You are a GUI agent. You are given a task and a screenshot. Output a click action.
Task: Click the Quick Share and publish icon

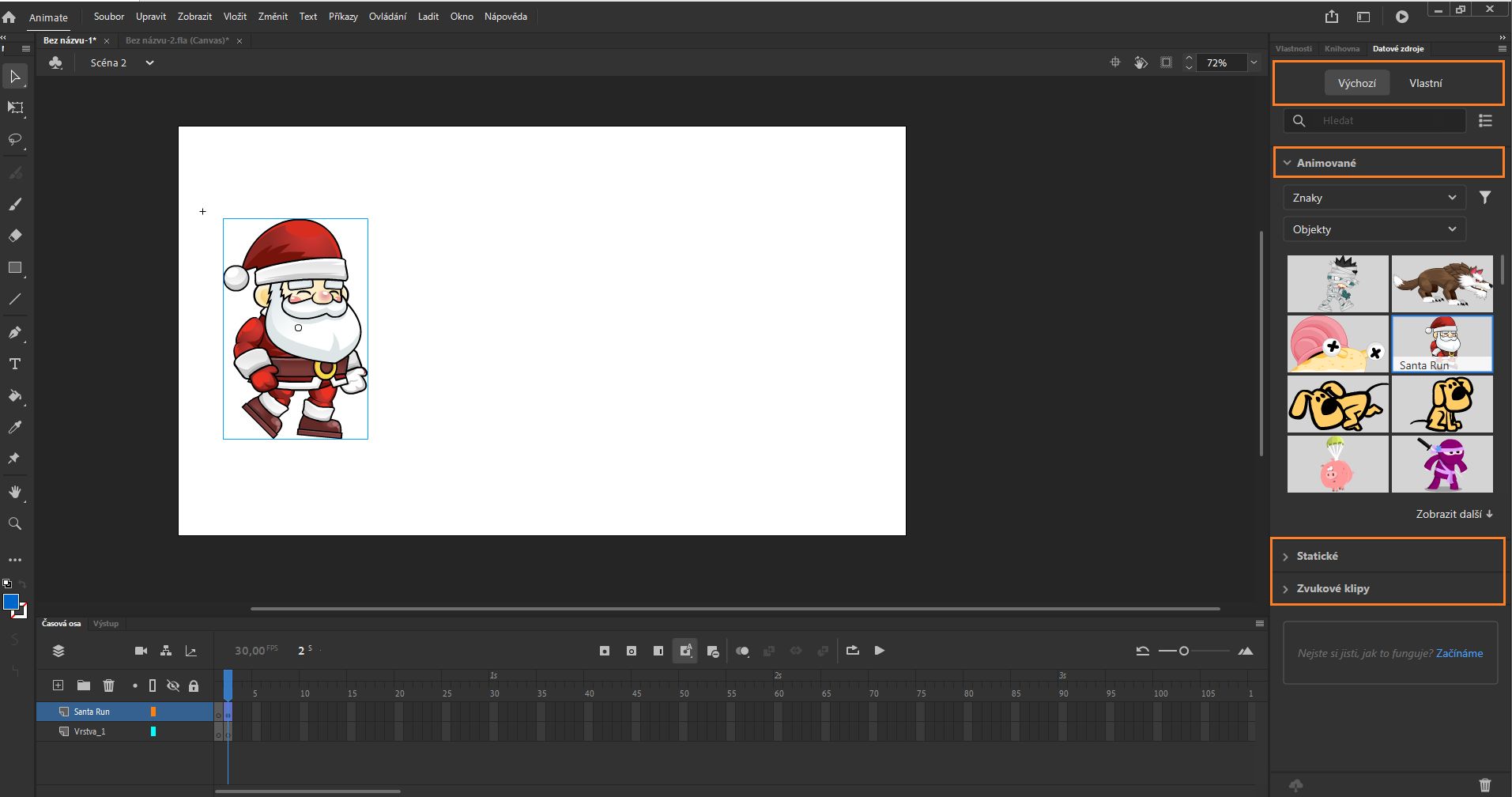tap(1332, 17)
